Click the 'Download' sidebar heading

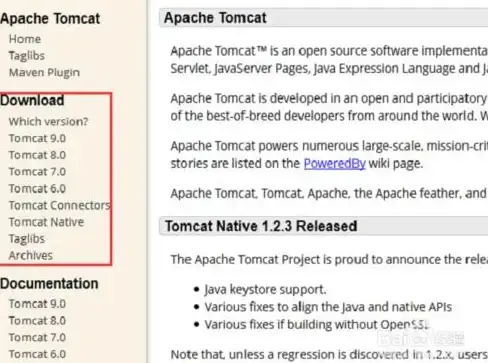coord(32,100)
